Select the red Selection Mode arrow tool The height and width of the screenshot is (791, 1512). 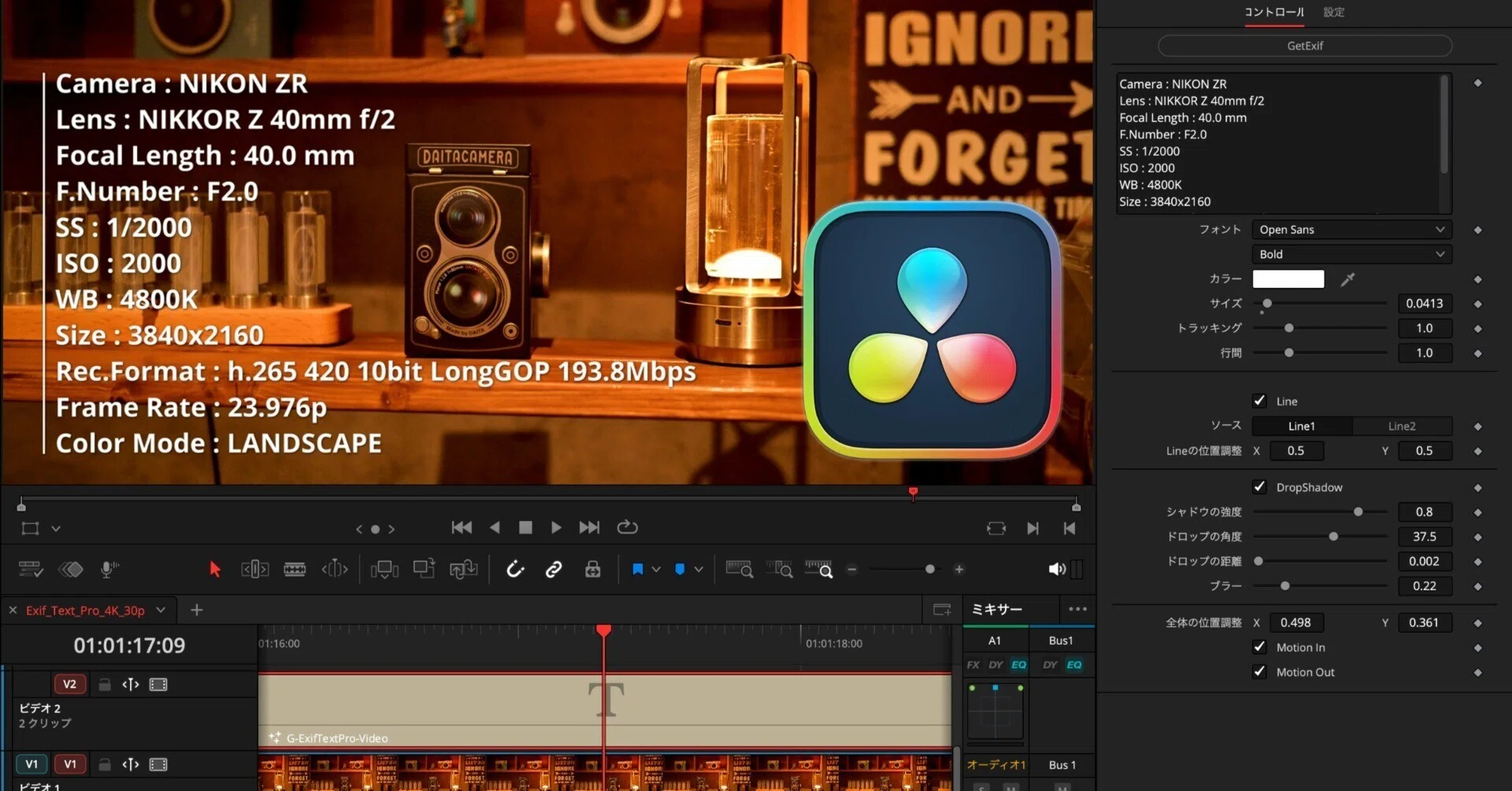click(215, 569)
